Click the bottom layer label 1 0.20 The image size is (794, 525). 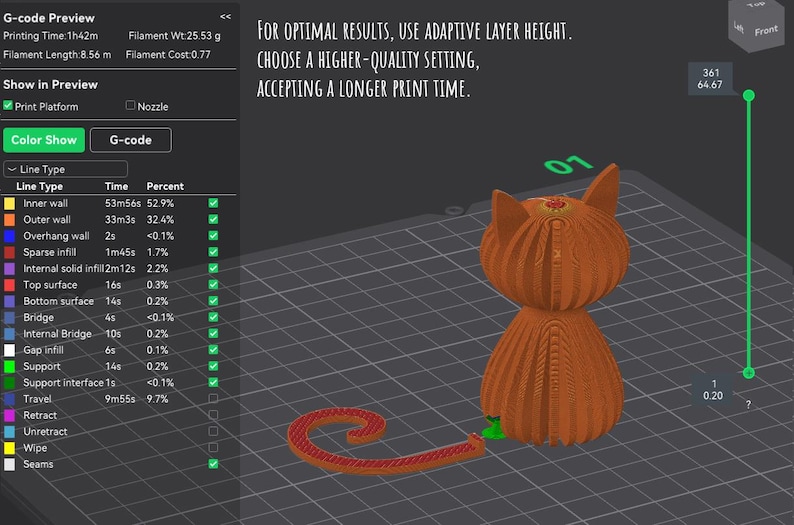click(713, 389)
